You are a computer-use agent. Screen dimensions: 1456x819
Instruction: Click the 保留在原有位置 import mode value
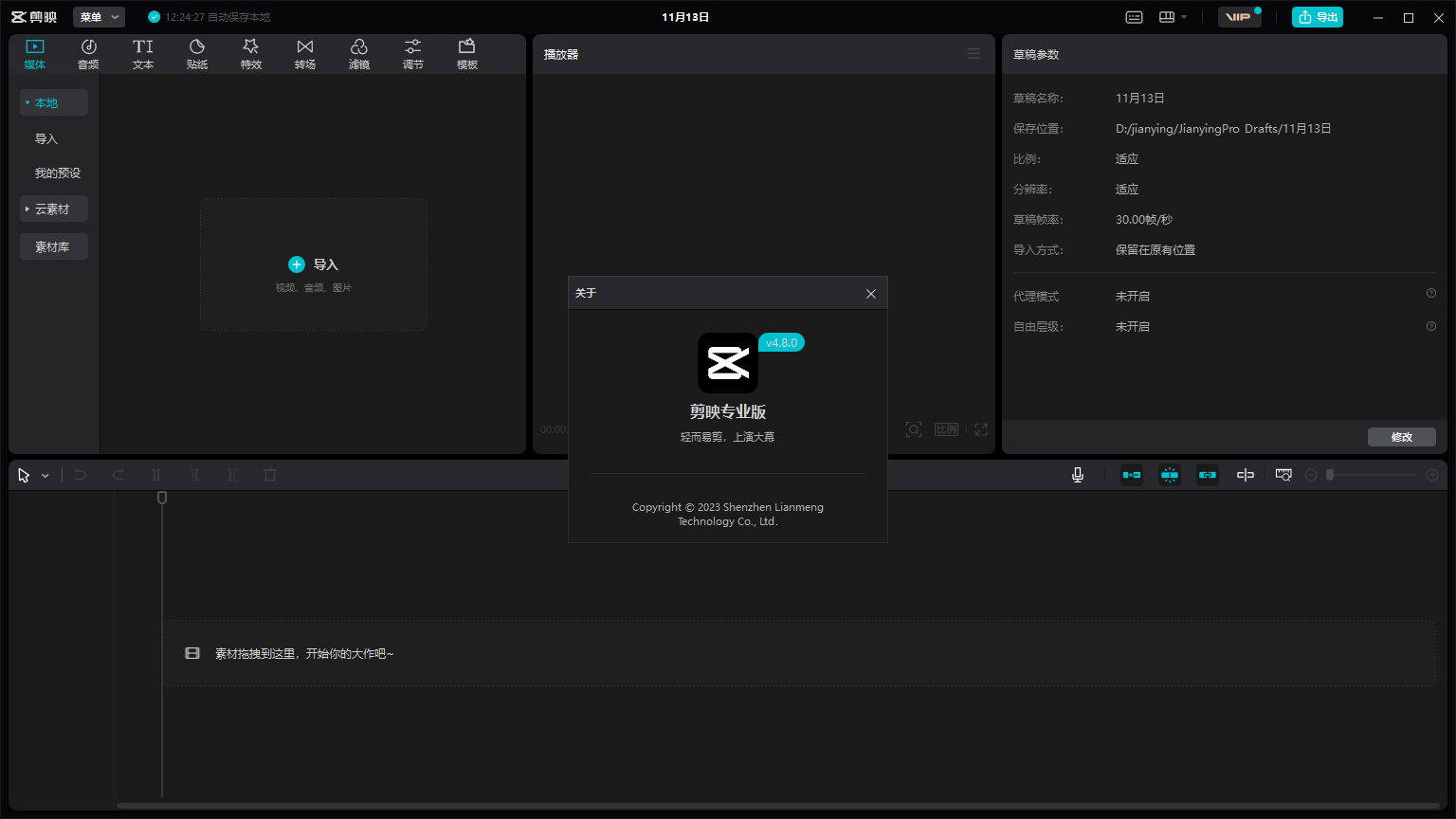pyautogui.click(x=1155, y=249)
